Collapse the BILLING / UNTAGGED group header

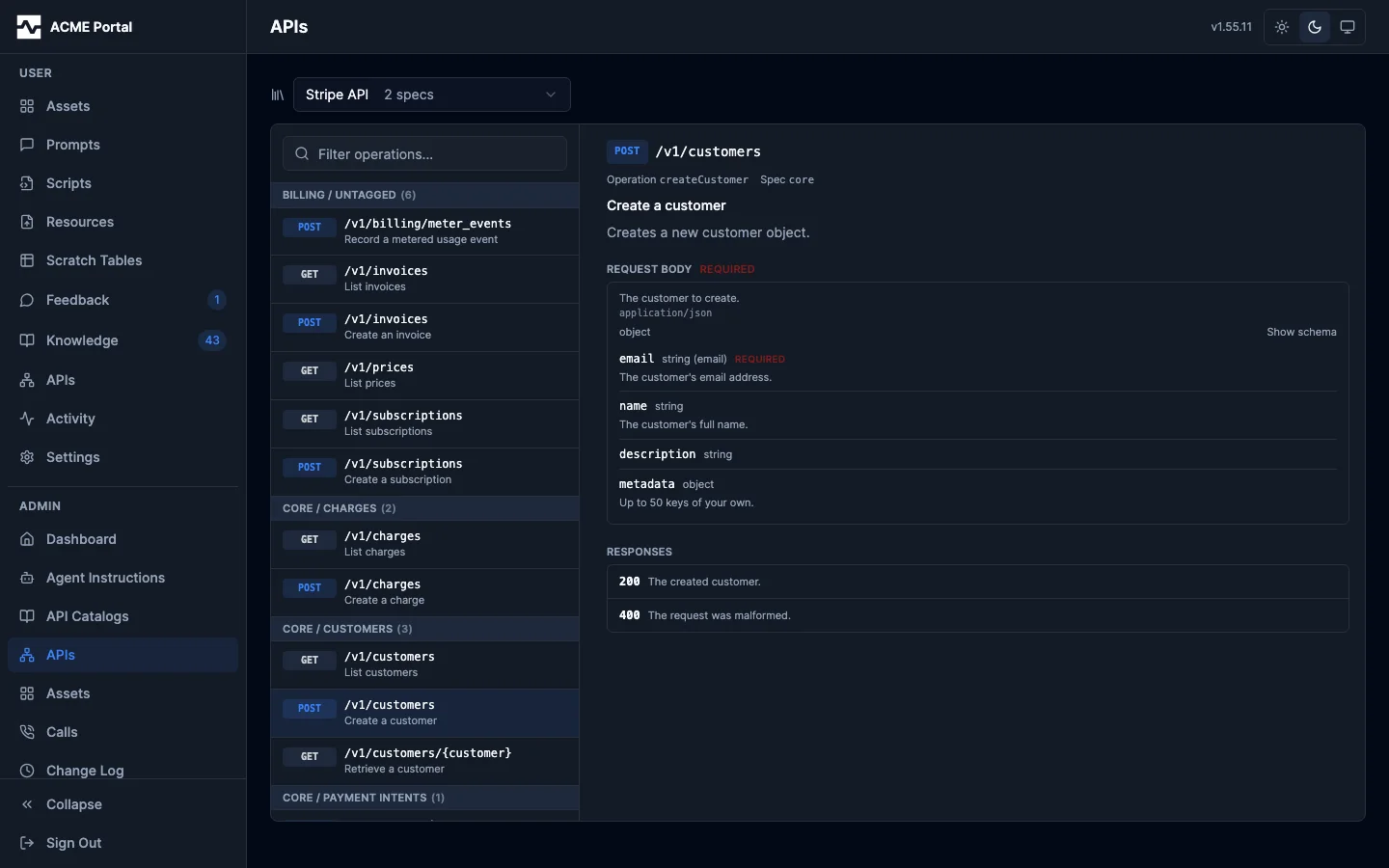click(425, 195)
